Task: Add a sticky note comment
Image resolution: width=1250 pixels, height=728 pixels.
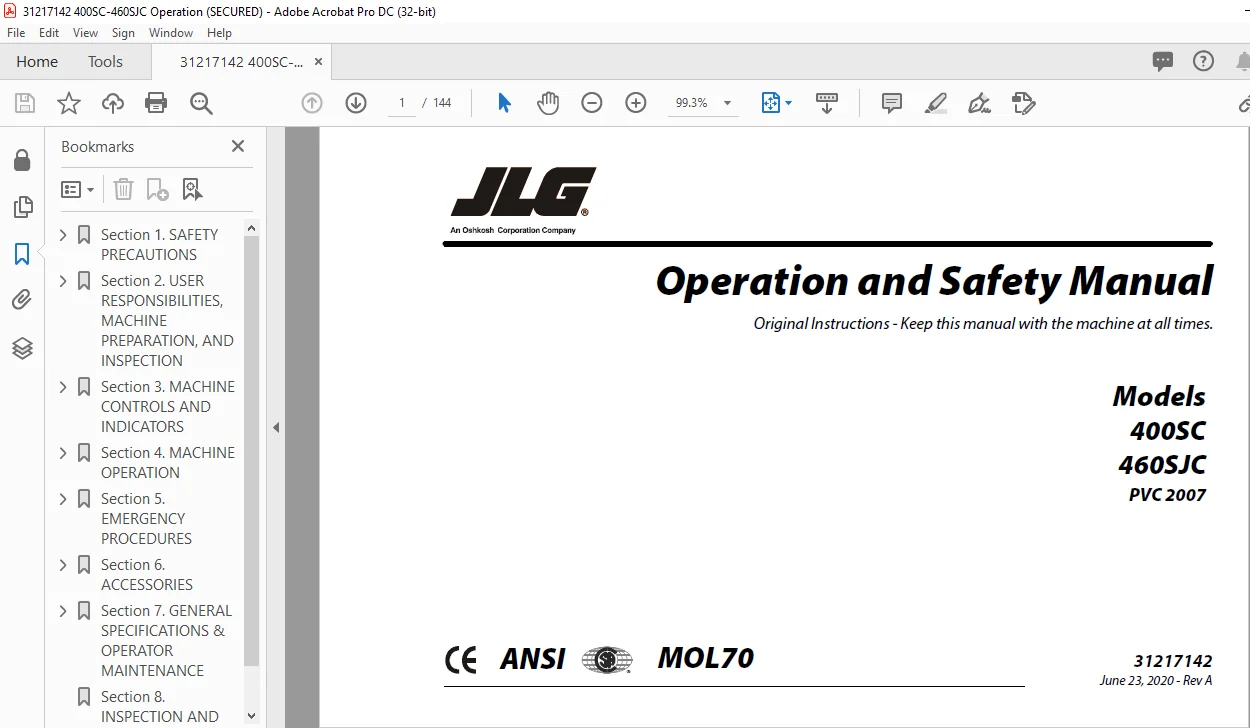Action: point(892,103)
